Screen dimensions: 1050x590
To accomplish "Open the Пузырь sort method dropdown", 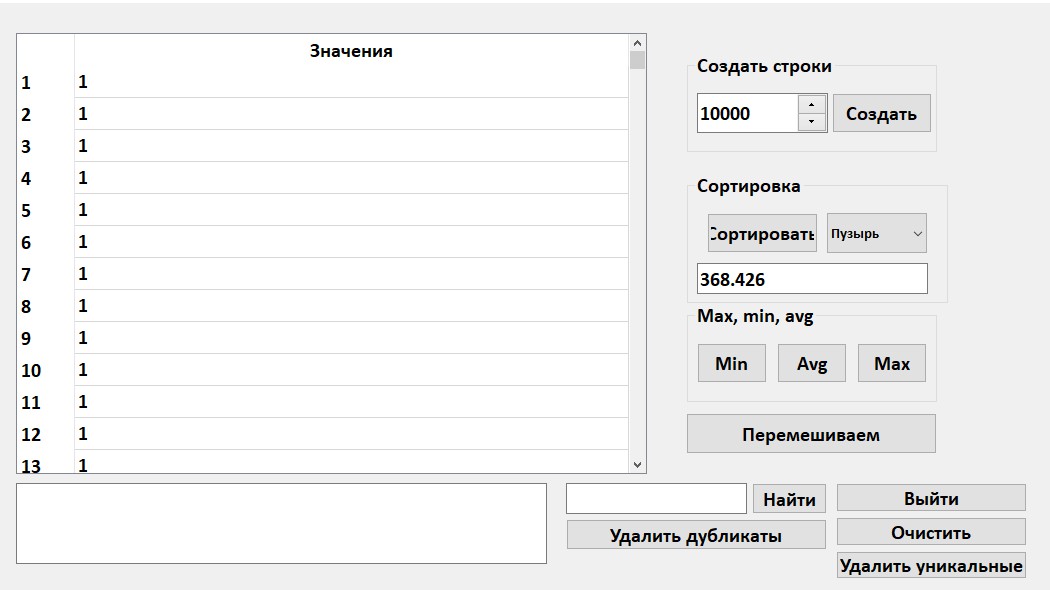I will pos(876,234).
